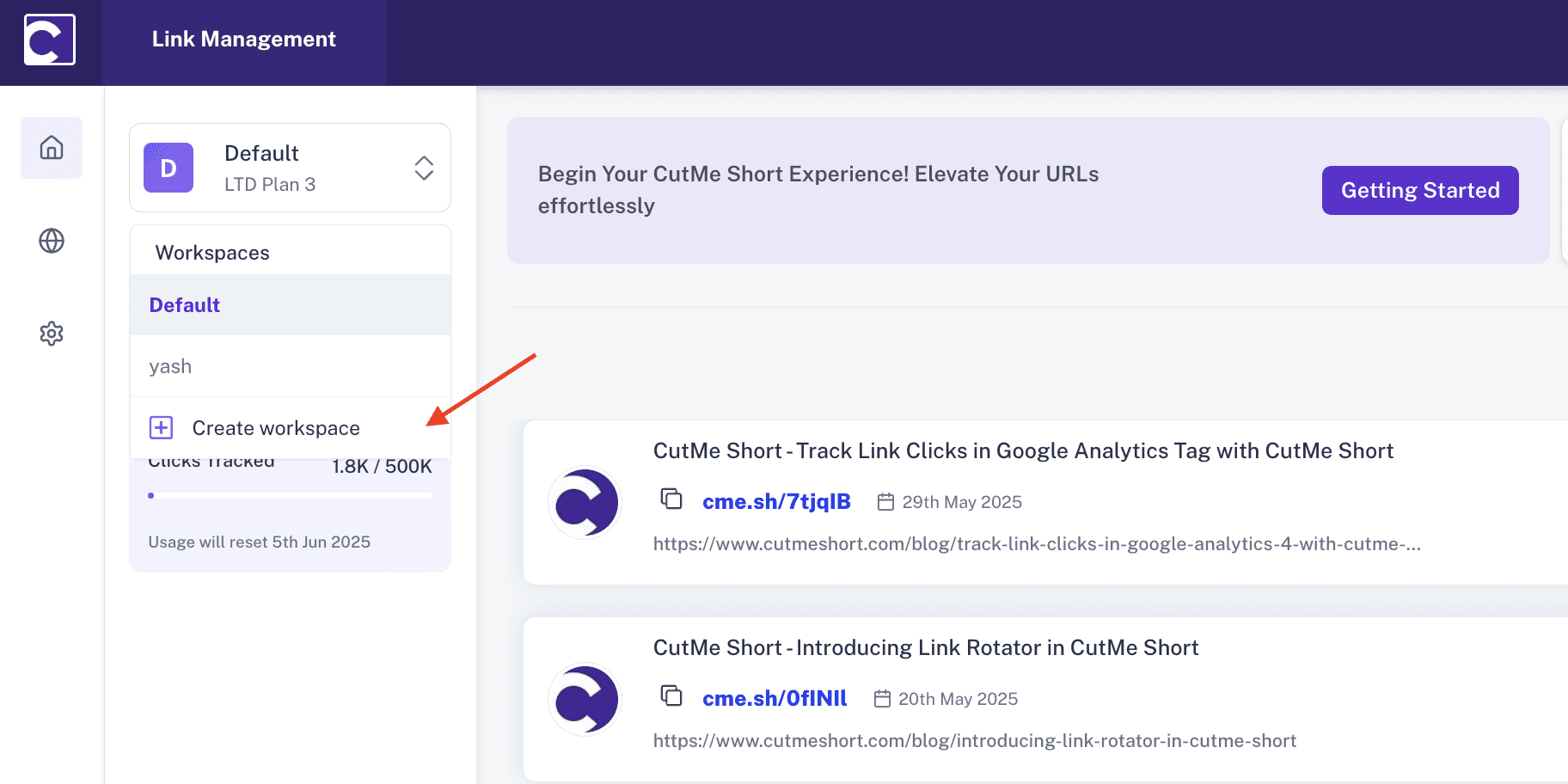
Task: Click the CutMe Short logo in header
Action: pos(50,40)
